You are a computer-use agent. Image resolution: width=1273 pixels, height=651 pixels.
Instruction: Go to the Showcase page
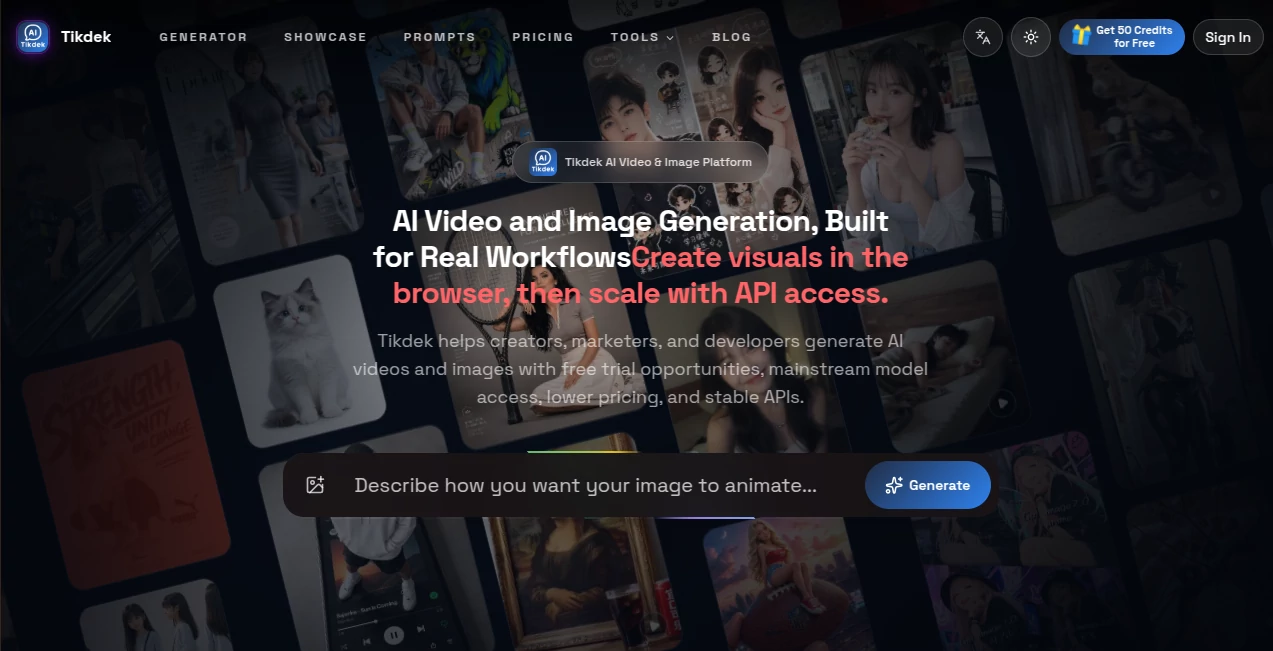point(325,37)
